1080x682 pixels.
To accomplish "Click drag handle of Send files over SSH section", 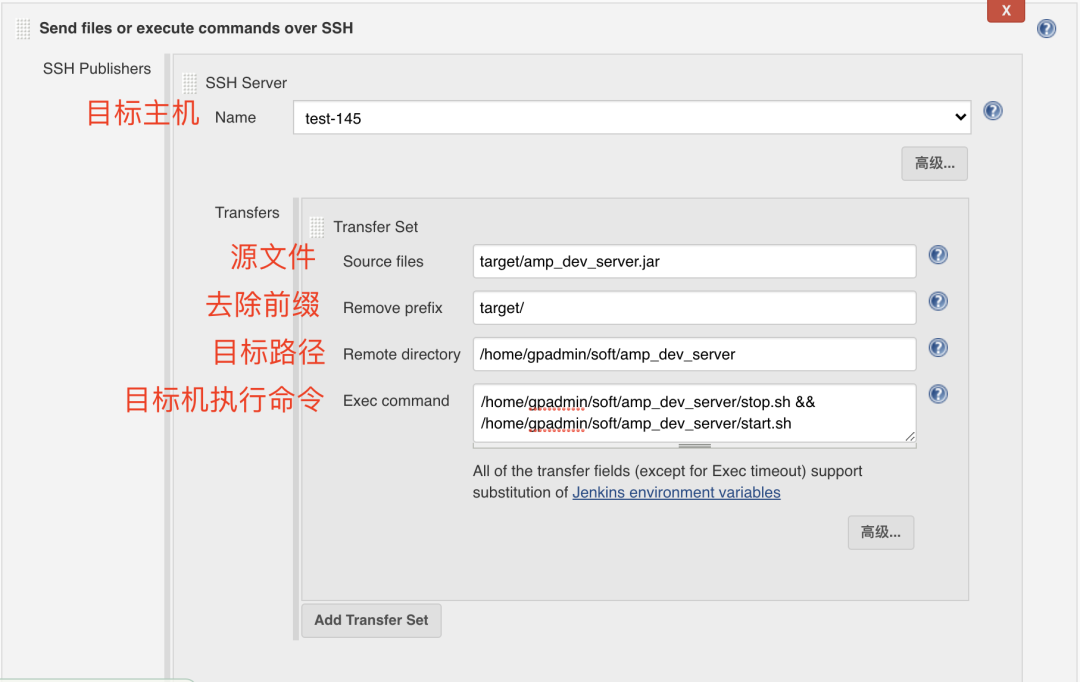I will click(x=23, y=29).
